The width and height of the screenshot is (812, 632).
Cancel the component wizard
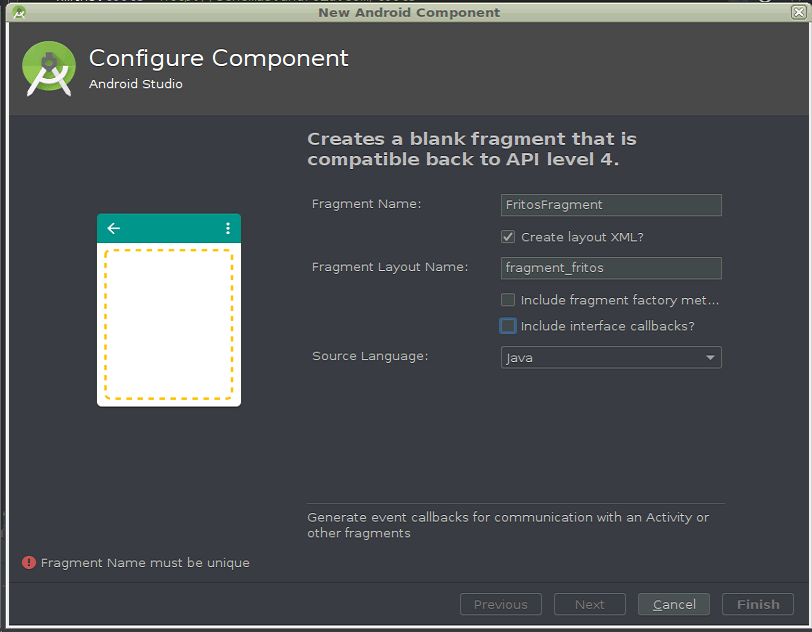(674, 605)
